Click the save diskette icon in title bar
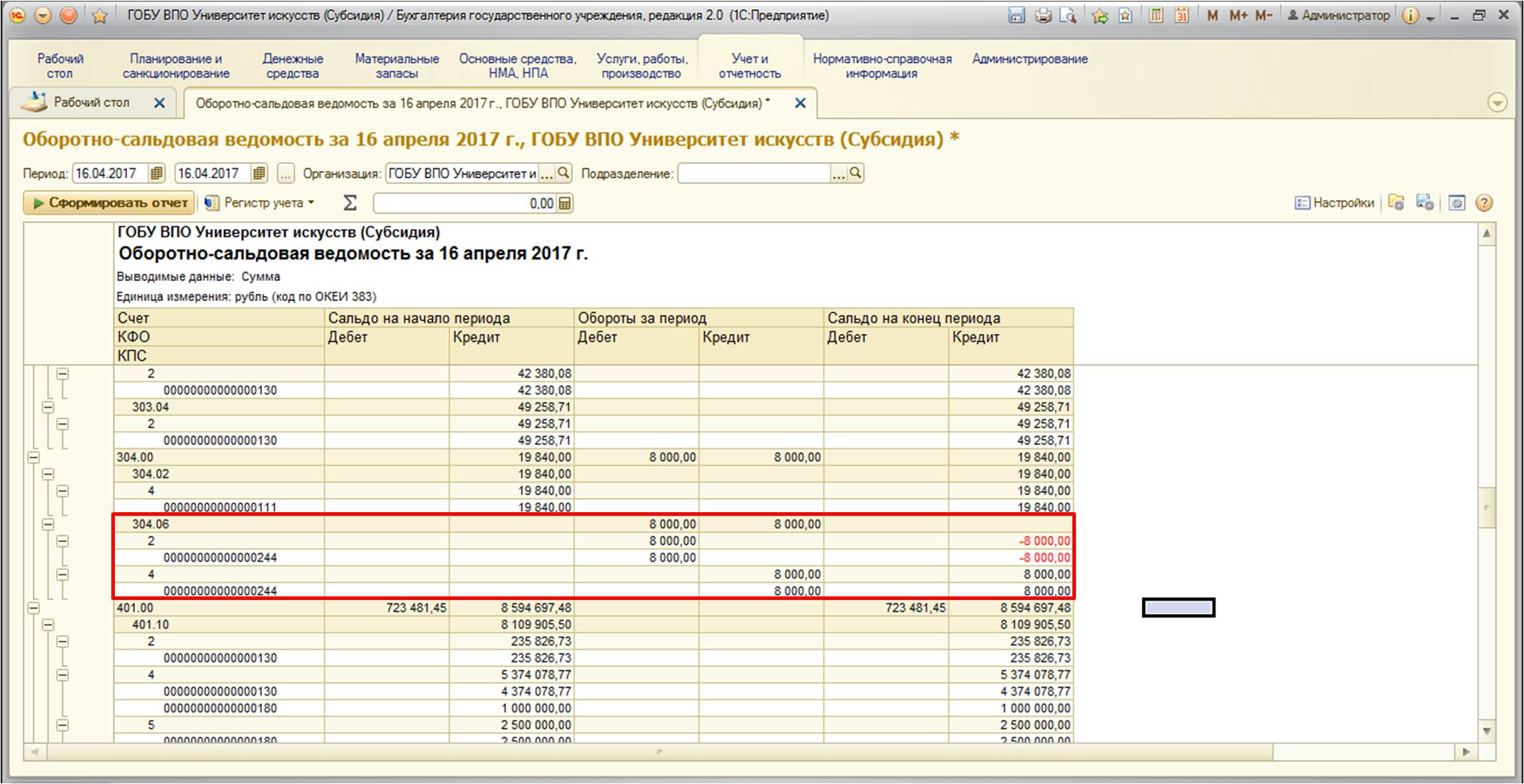Screen dimensions: 1524x784 (1017, 16)
